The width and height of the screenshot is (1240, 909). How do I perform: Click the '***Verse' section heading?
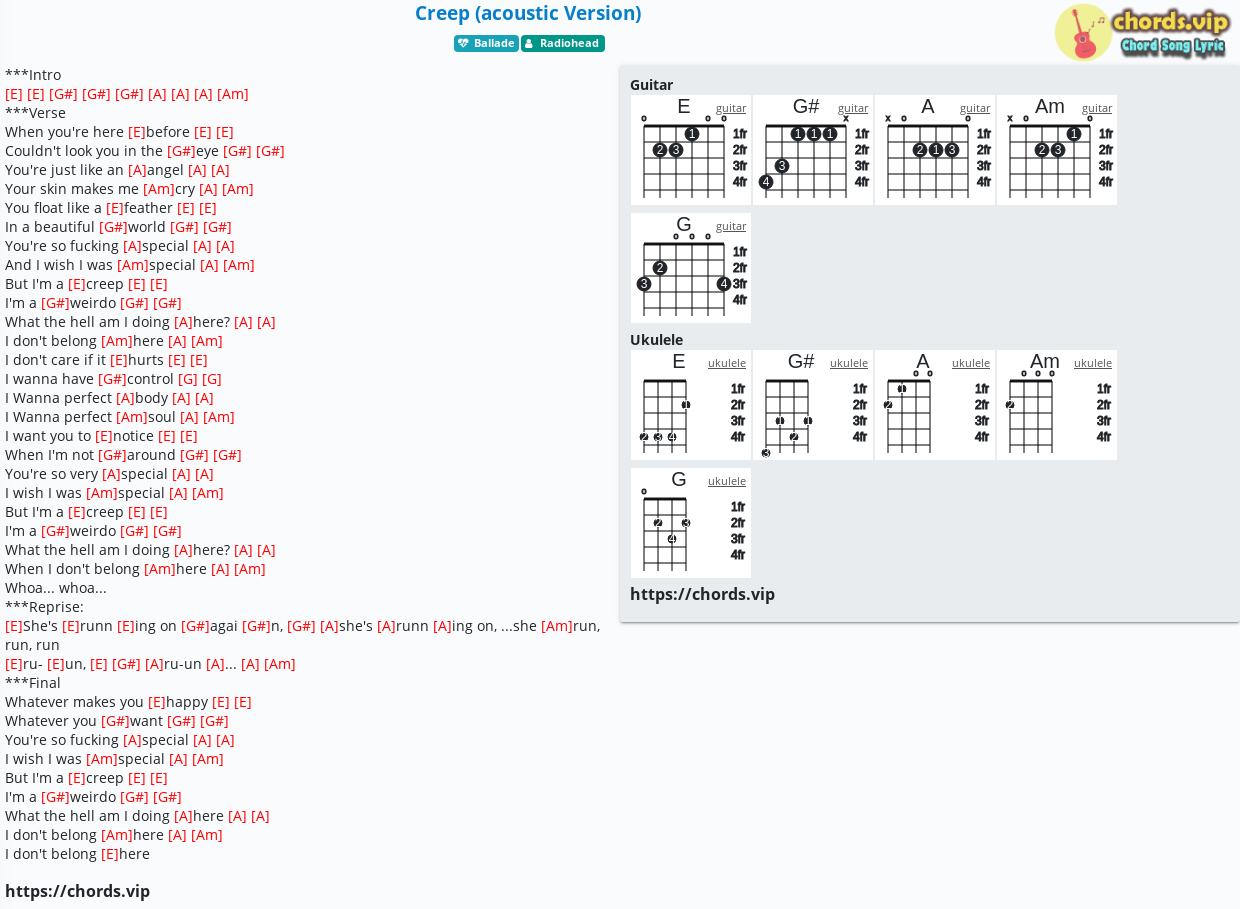coord(35,113)
